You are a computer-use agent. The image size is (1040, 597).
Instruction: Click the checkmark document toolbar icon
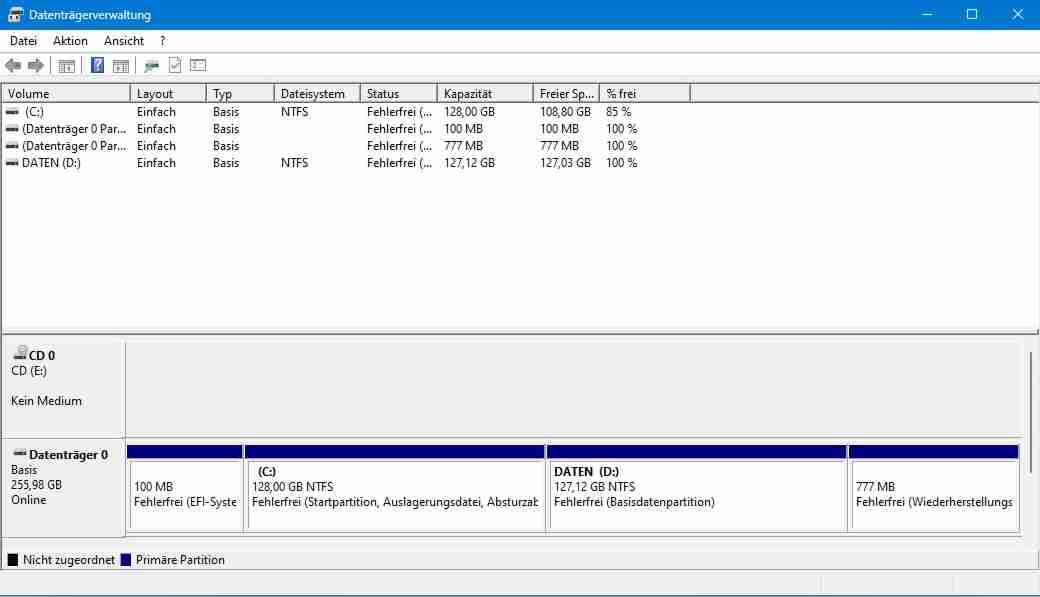click(x=175, y=66)
